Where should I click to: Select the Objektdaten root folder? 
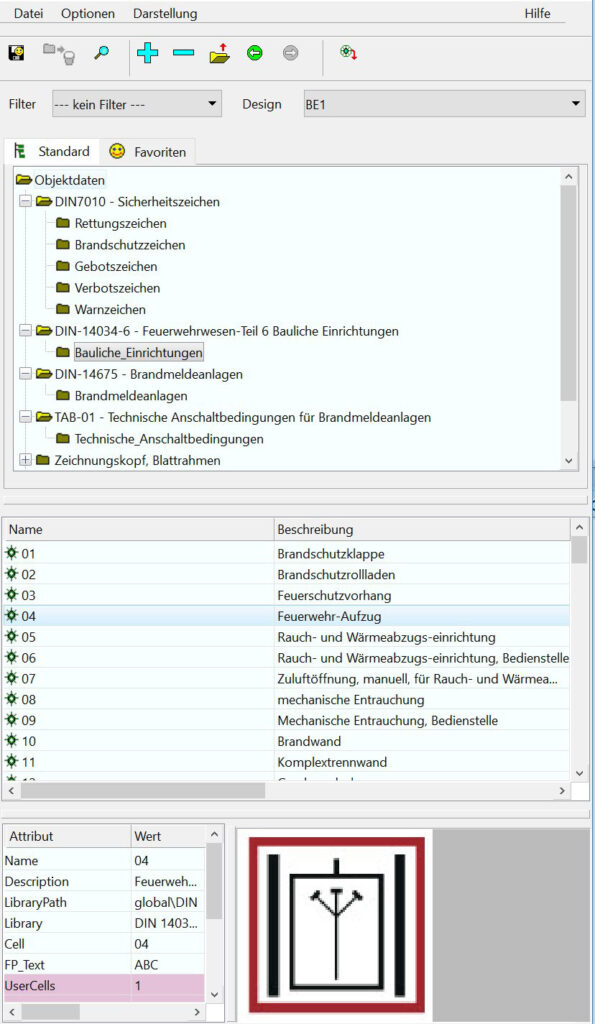point(69,180)
